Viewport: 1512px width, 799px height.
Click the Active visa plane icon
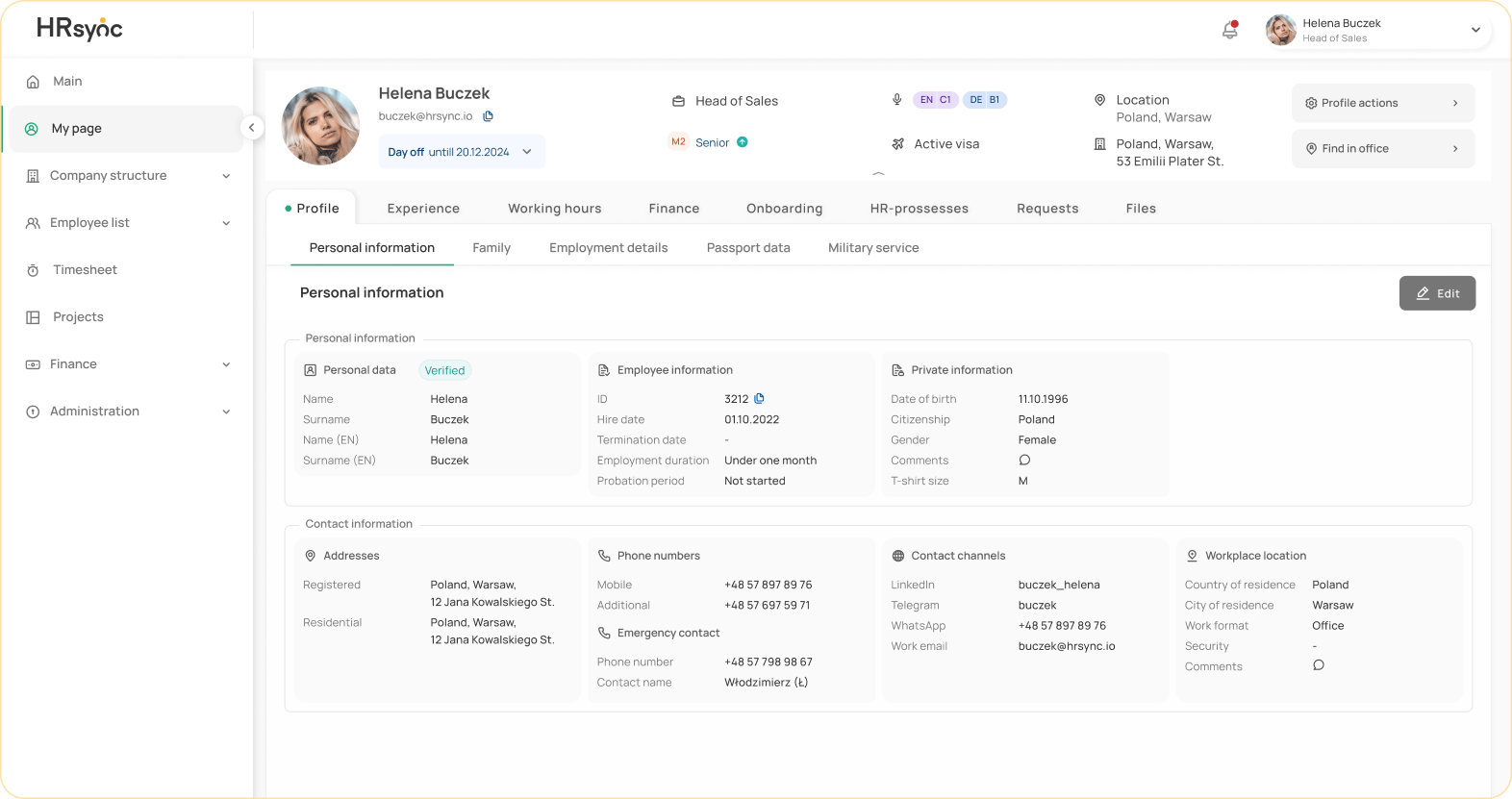[x=897, y=144]
